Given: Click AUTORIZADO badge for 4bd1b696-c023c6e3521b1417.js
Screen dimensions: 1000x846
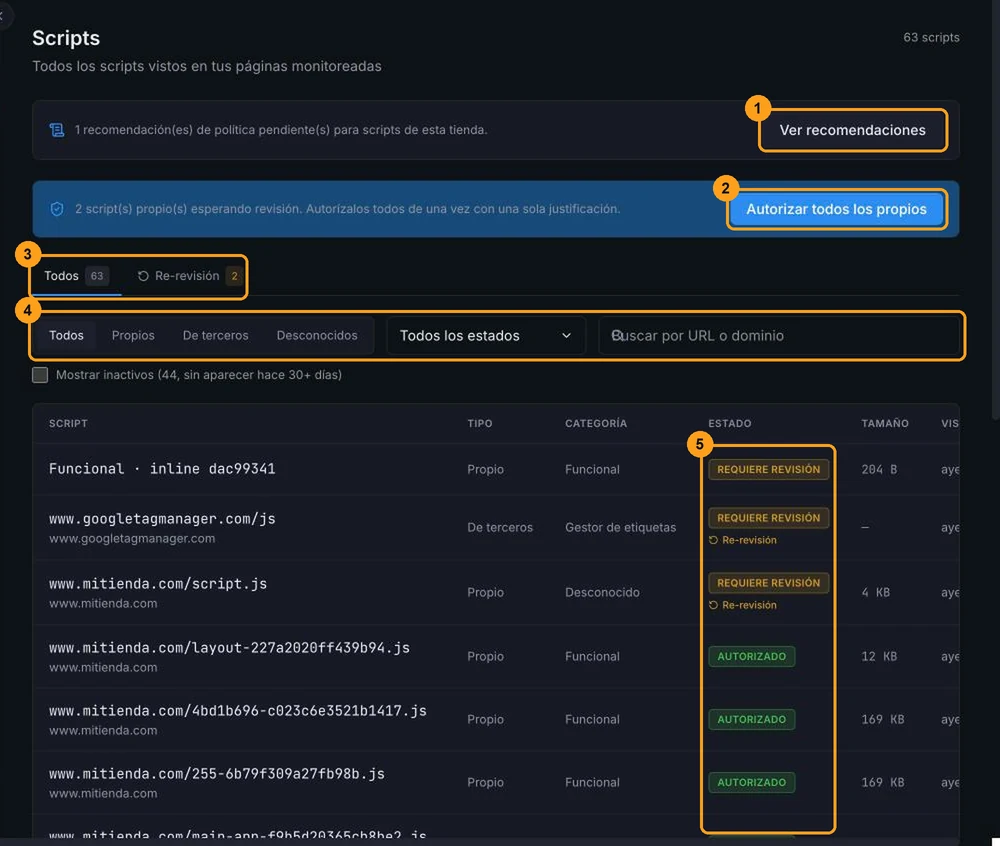Looking at the screenshot, I should click(751, 719).
